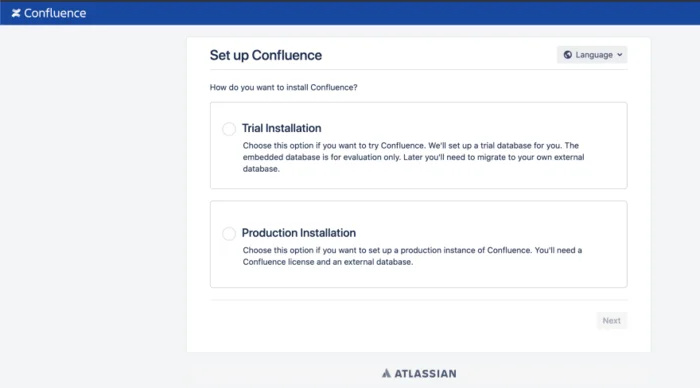700x388 pixels.
Task: Click the Production Installation description text
Action: (x=412, y=256)
